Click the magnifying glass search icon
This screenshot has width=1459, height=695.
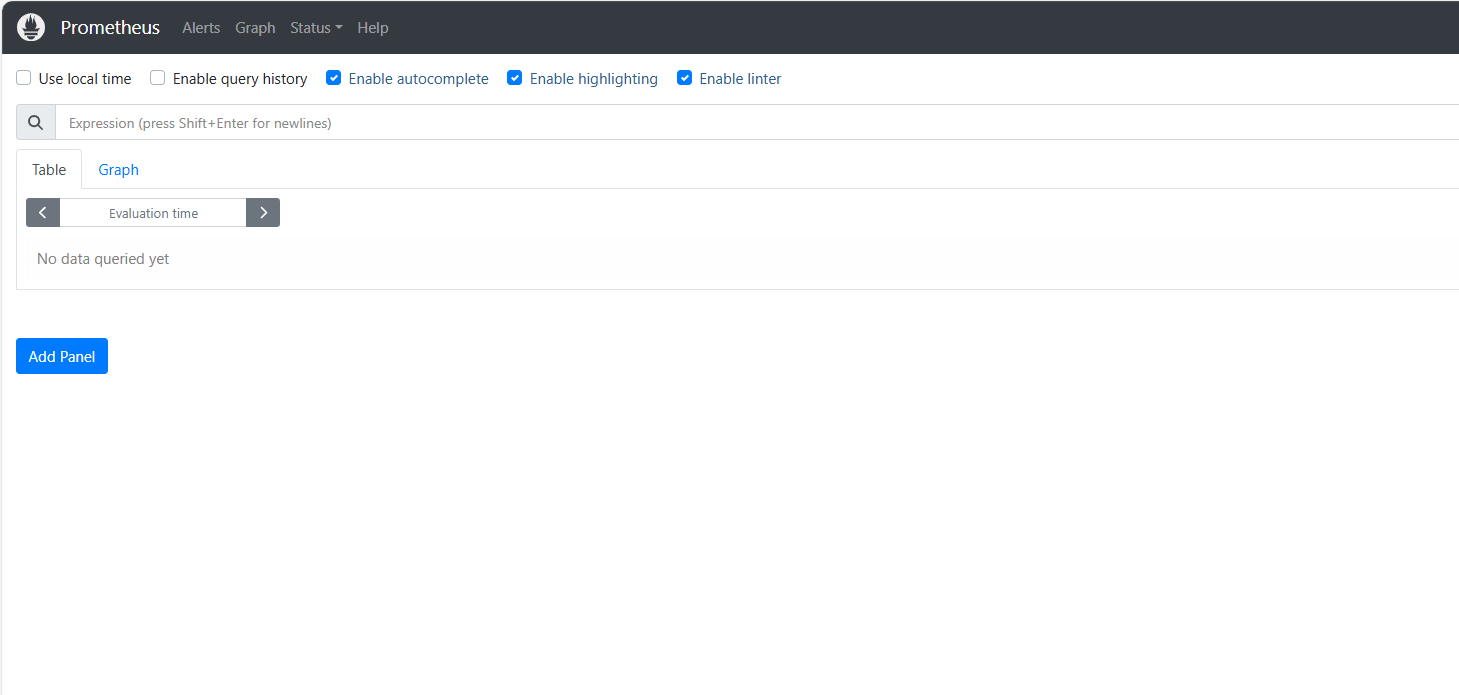(36, 123)
